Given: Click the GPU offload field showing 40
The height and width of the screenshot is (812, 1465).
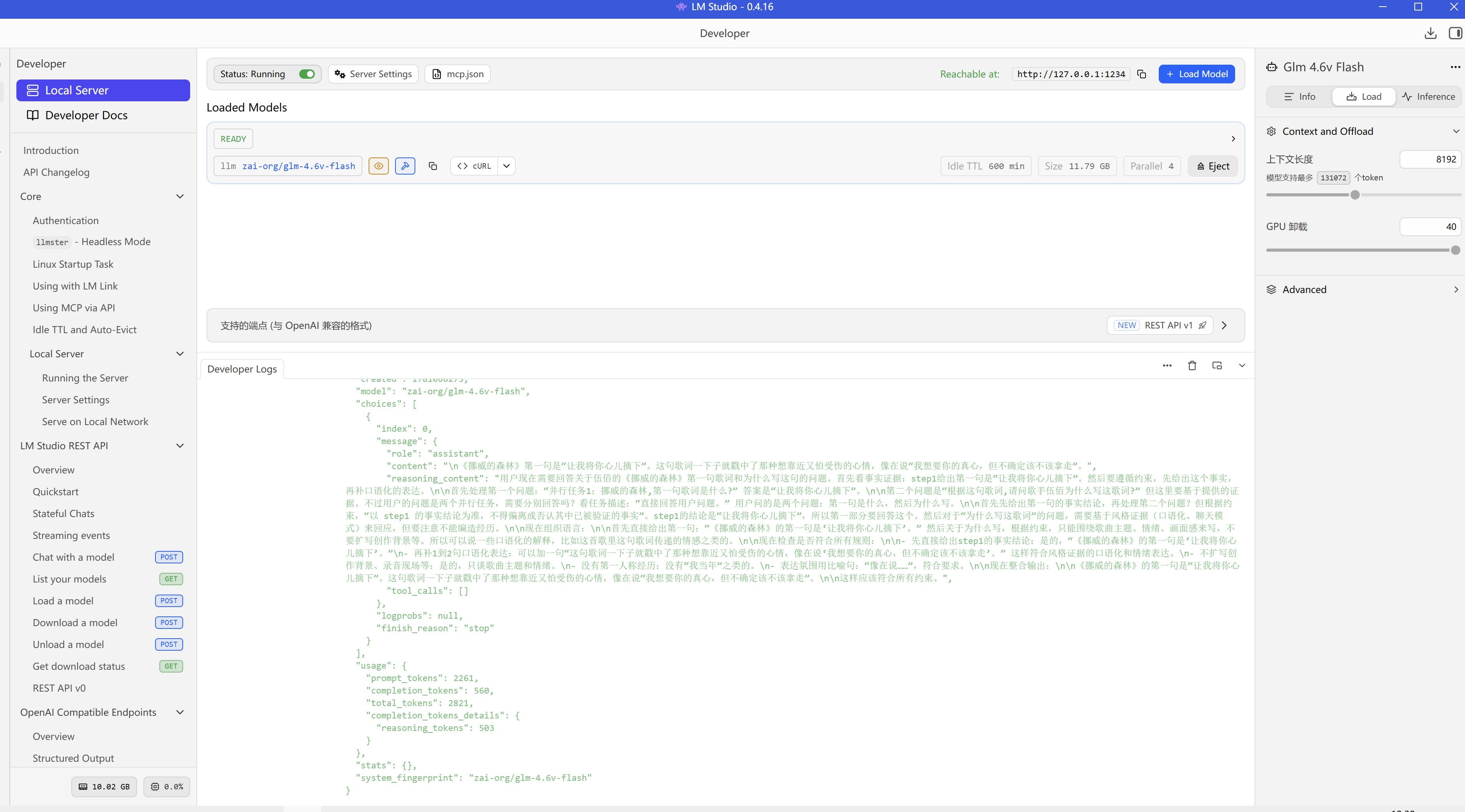Looking at the screenshot, I should (x=1430, y=227).
